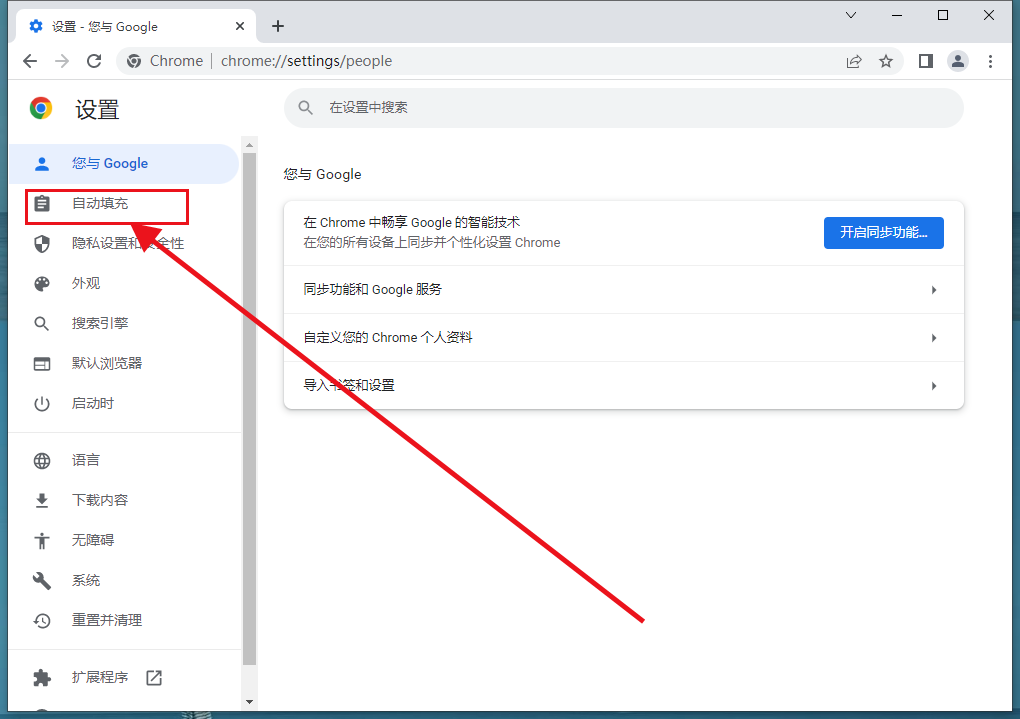Open 自动填充 settings section
1020x719 pixels.
click(x=124, y=204)
